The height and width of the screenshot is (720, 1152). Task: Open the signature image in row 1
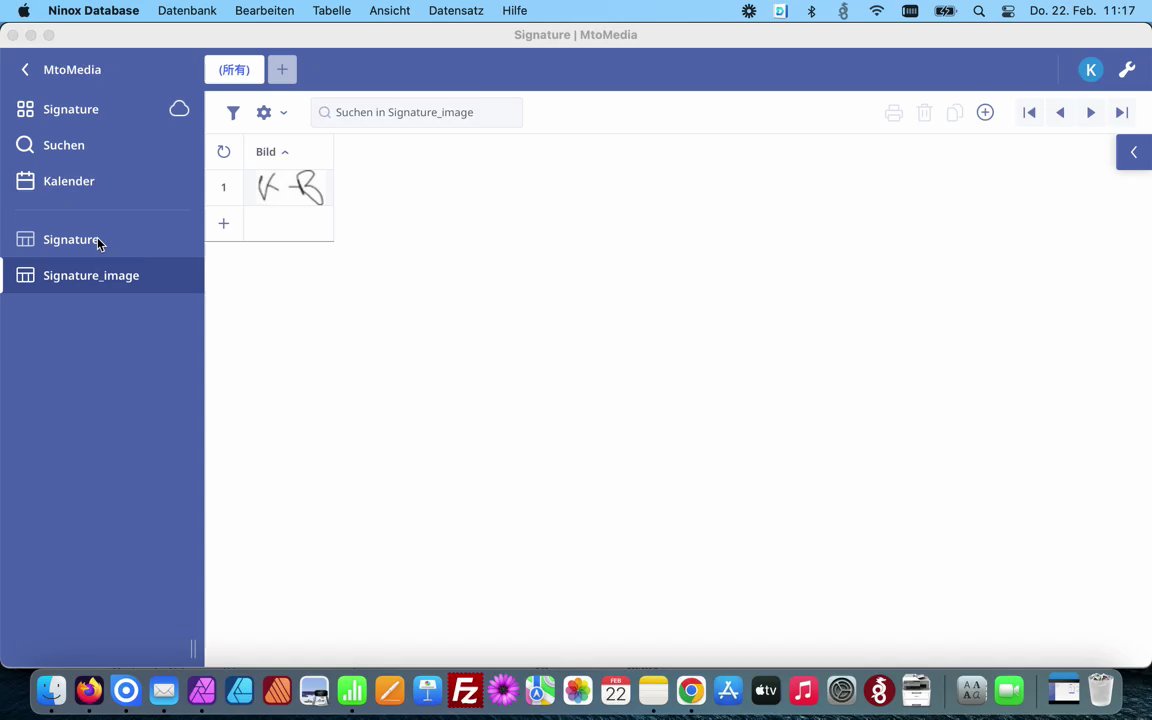click(289, 188)
